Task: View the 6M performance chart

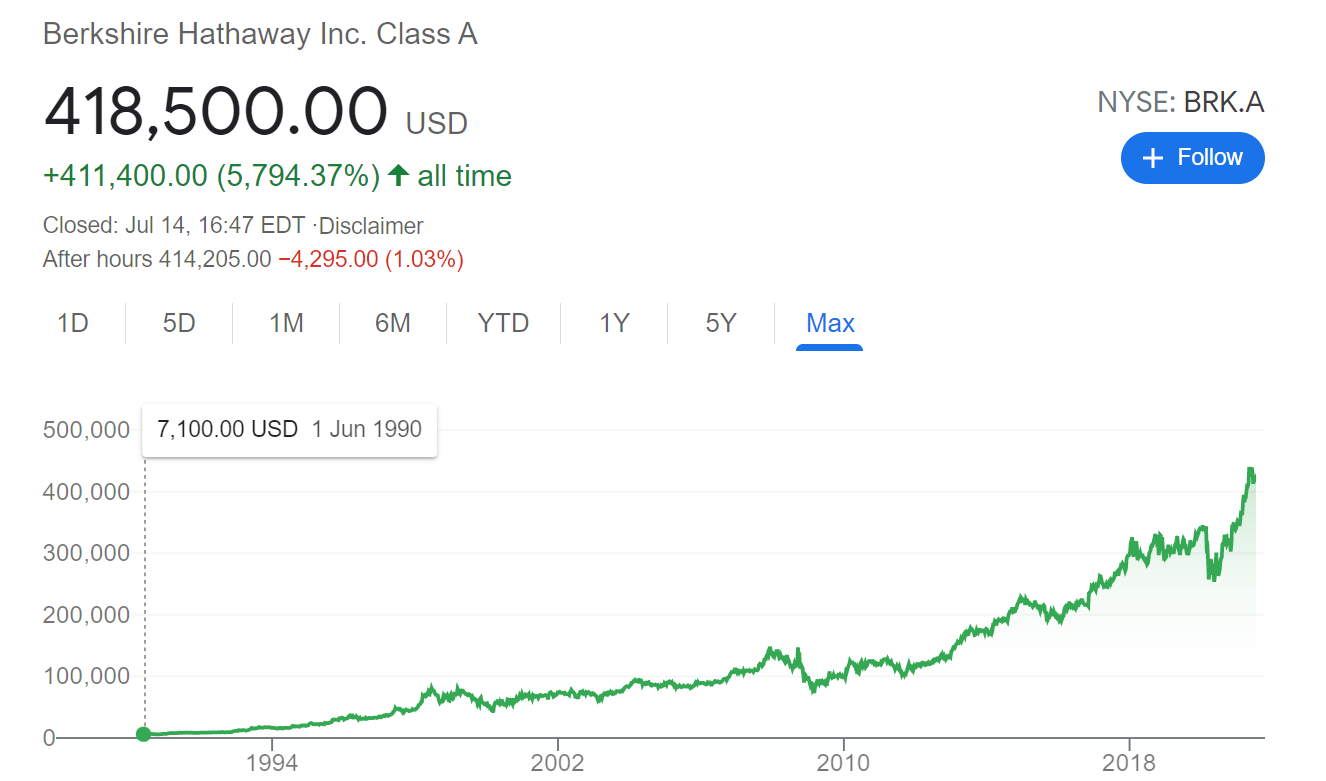Action: (393, 322)
